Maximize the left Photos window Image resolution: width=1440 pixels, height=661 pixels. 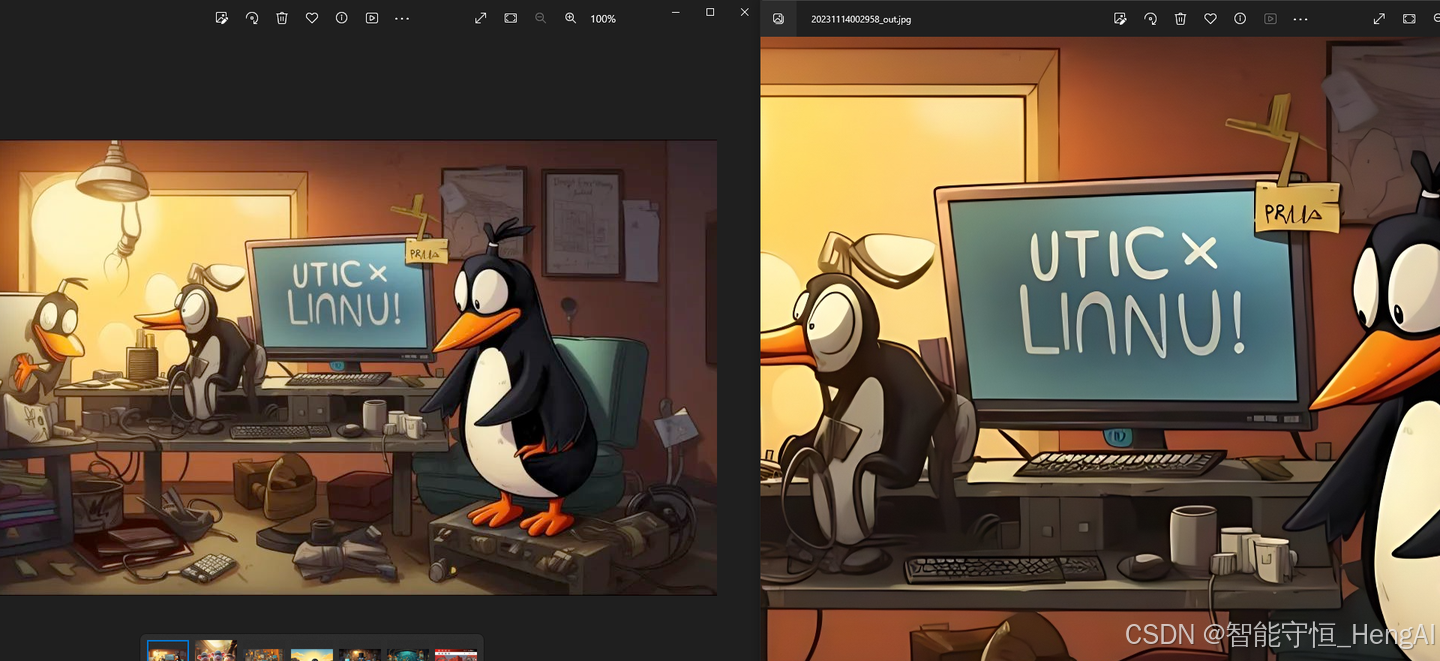coord(710,12)
